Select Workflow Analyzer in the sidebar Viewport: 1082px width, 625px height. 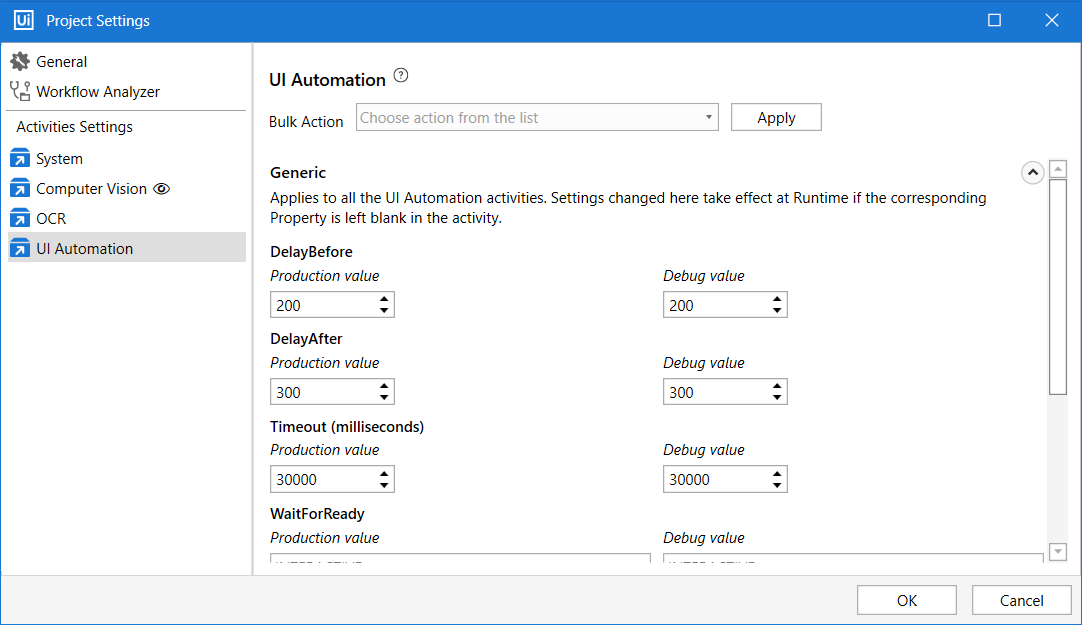(x=98, y=92)
